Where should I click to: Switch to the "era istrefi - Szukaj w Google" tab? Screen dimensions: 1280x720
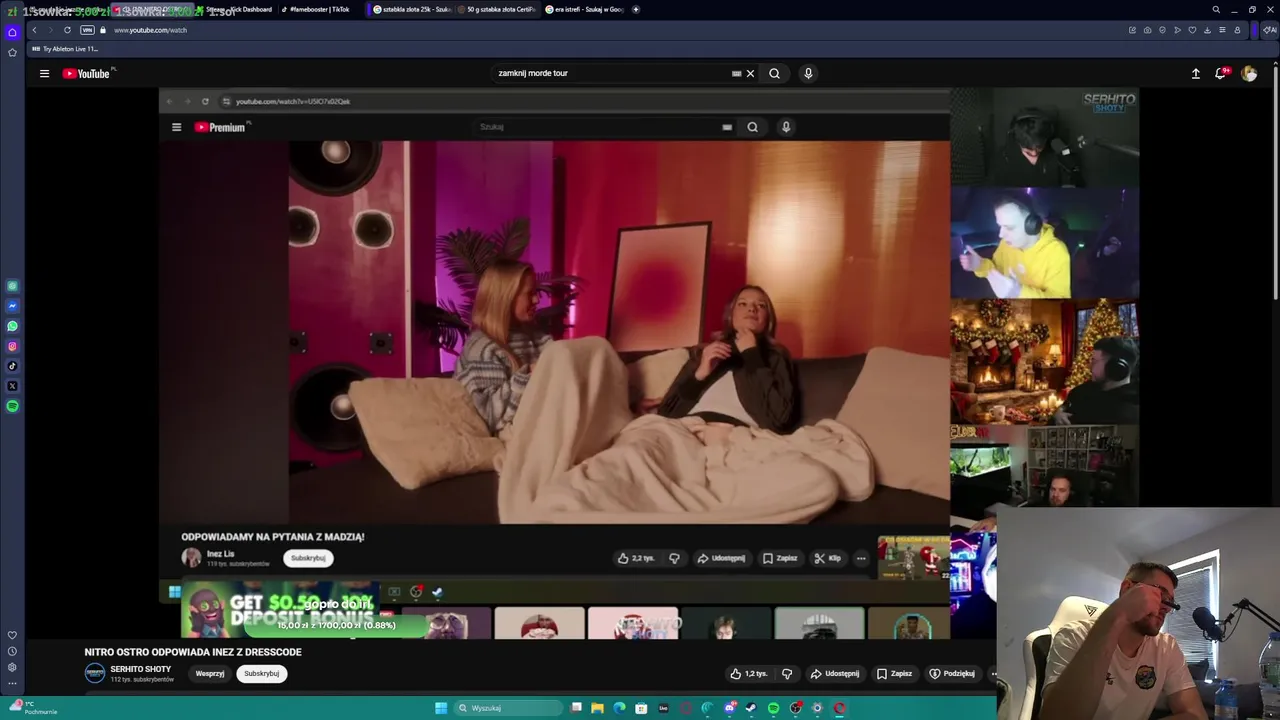pos(585,9)
